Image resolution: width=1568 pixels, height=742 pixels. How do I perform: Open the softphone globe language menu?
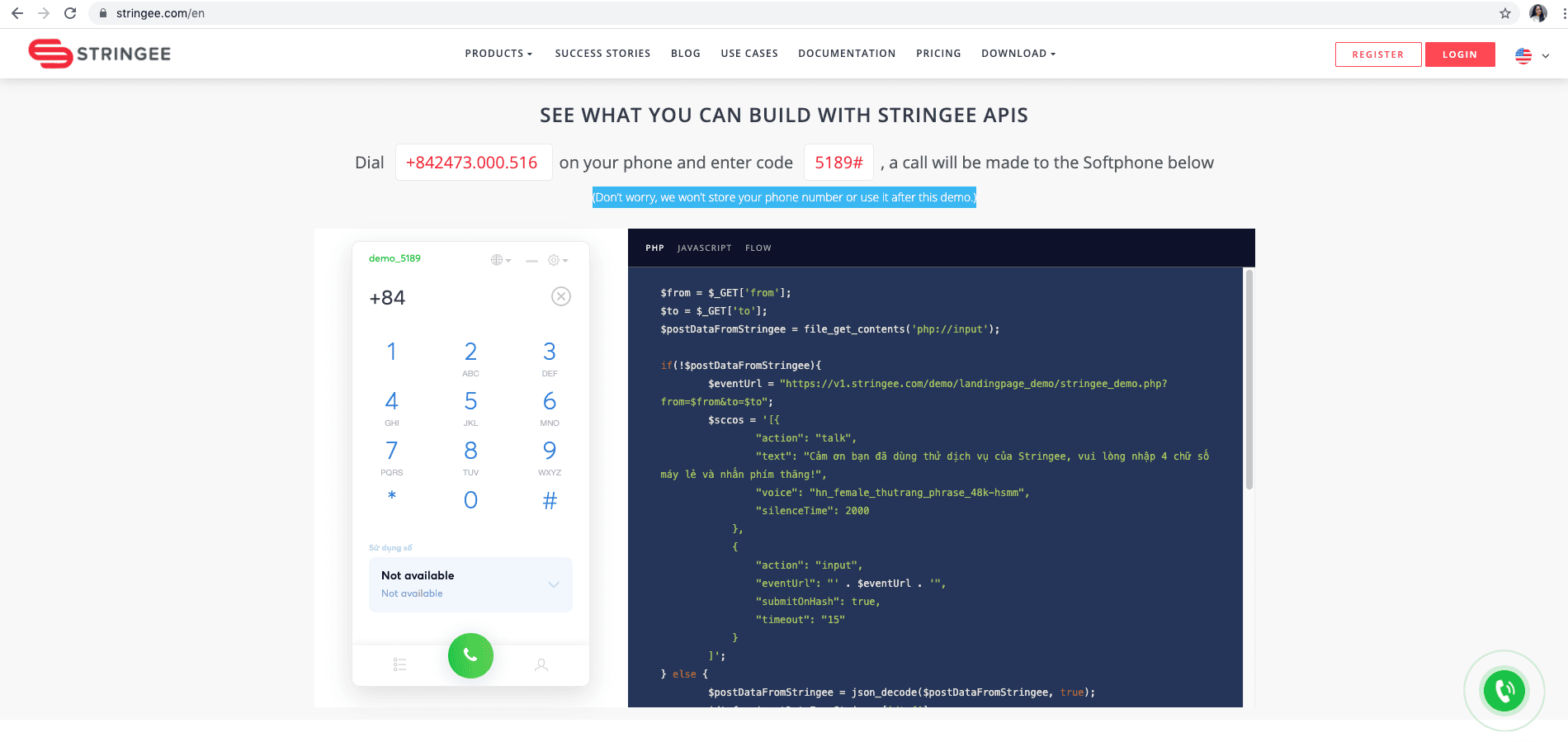click(x=501, y=260)
